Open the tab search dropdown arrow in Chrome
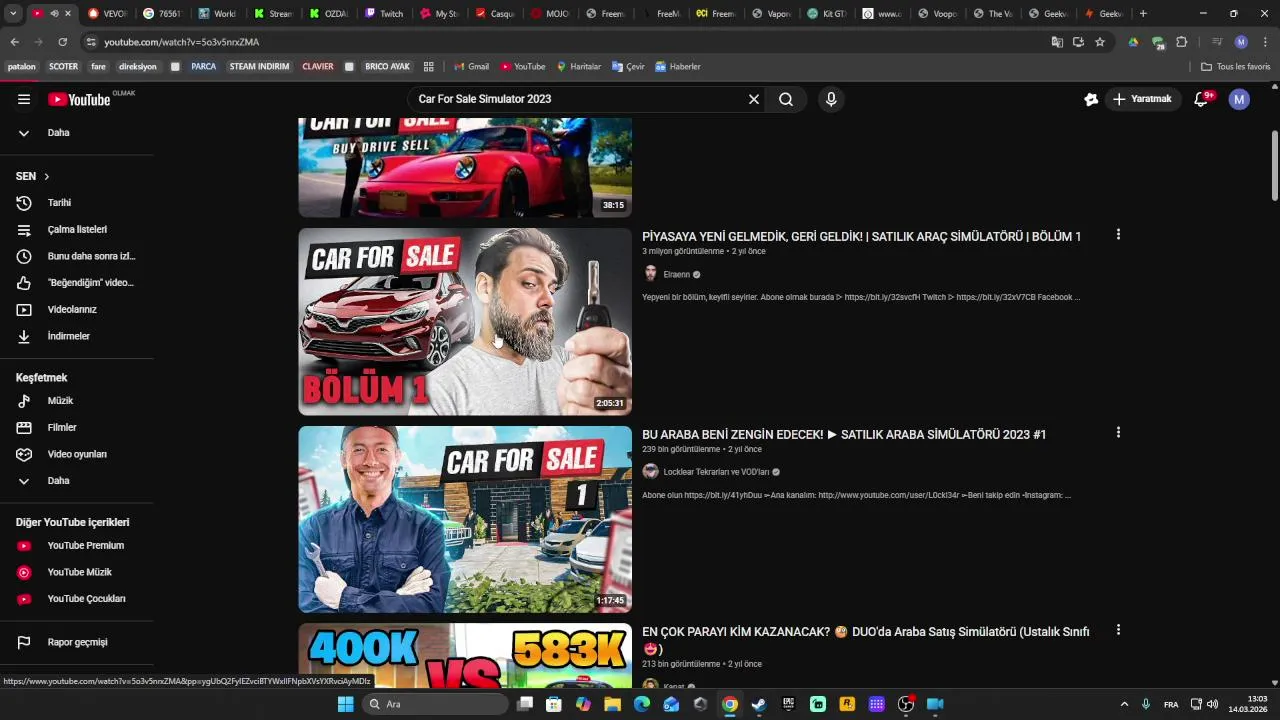This screenshot has width=1280, height=720. pyautogui.click(x=13, y=14)
